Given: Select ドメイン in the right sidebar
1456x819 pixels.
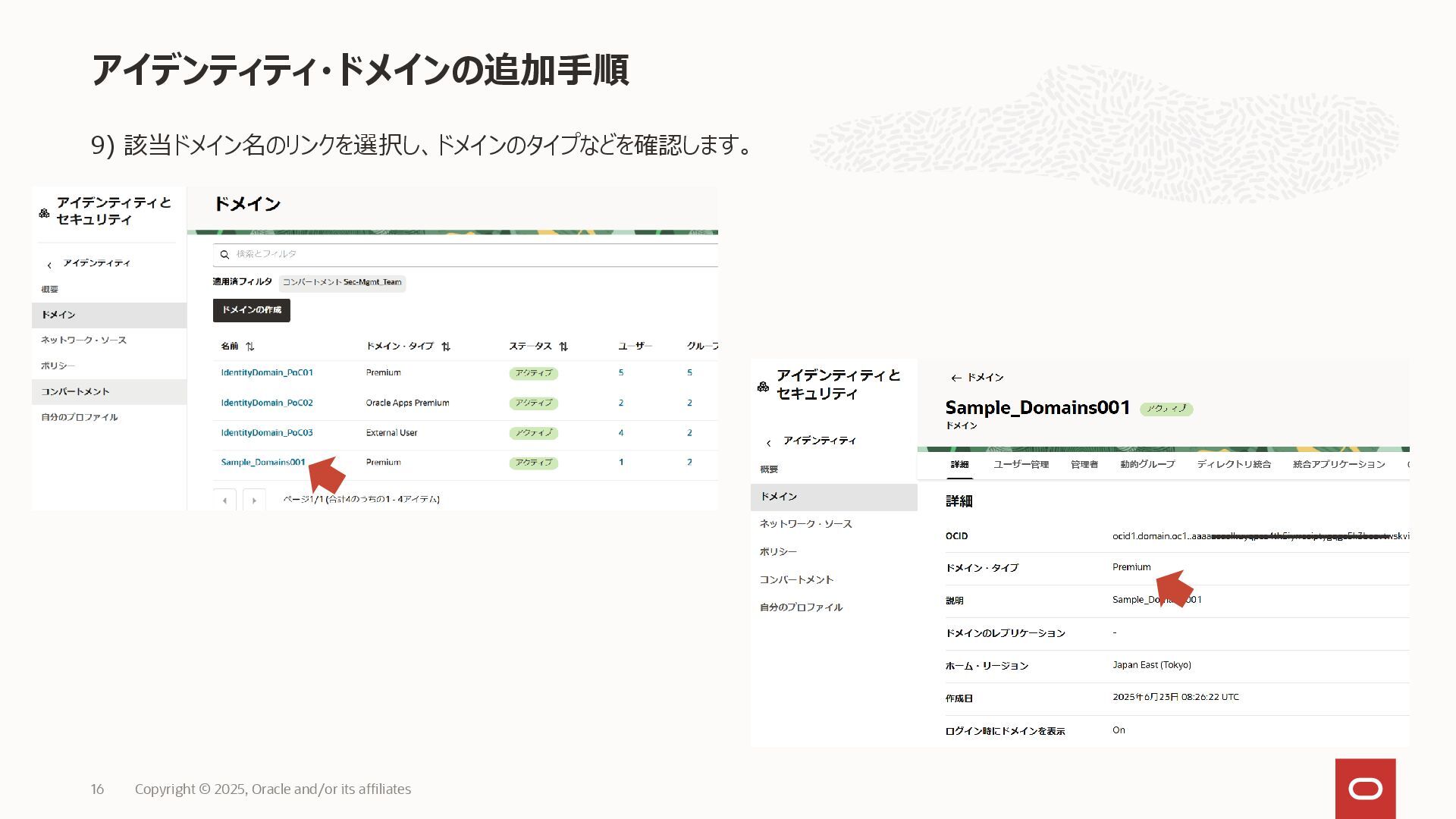Looking at the screenshot, I should click(834, 497).
